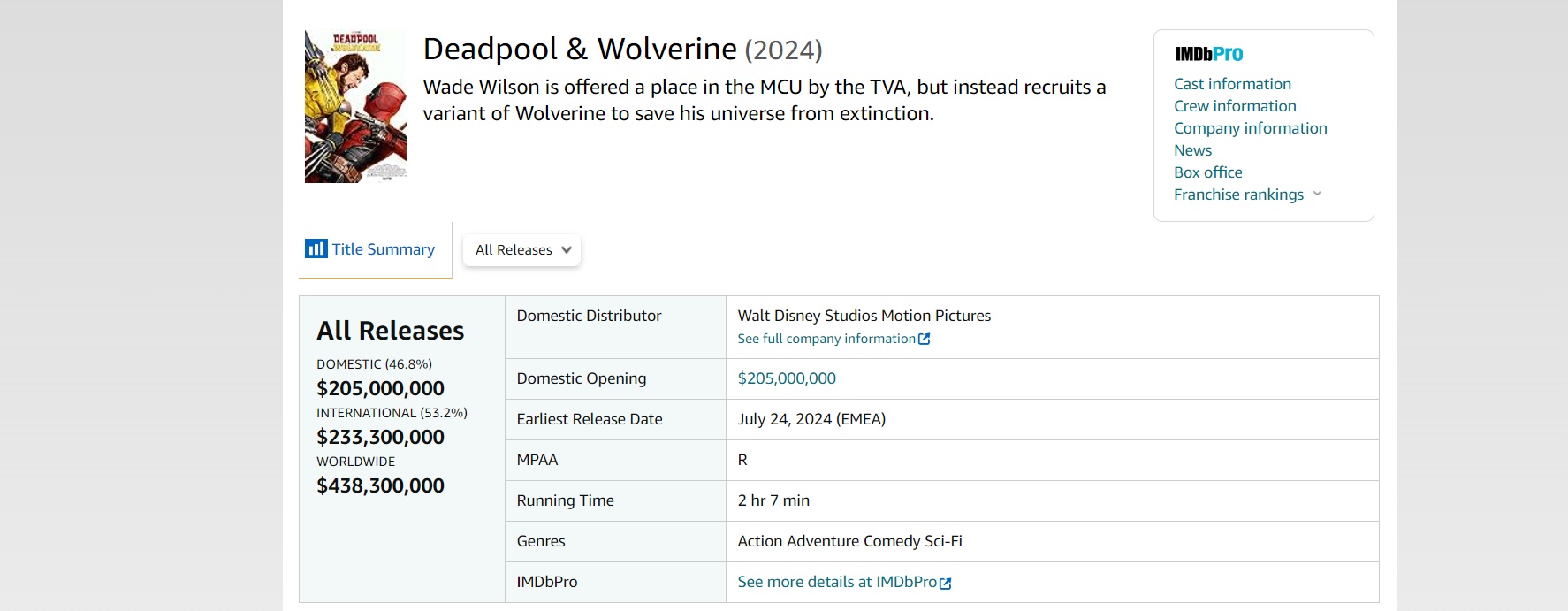Click the Domestic Distributor row label
The height and width of the screenshot is (611, 1568).
coord(589,316)
